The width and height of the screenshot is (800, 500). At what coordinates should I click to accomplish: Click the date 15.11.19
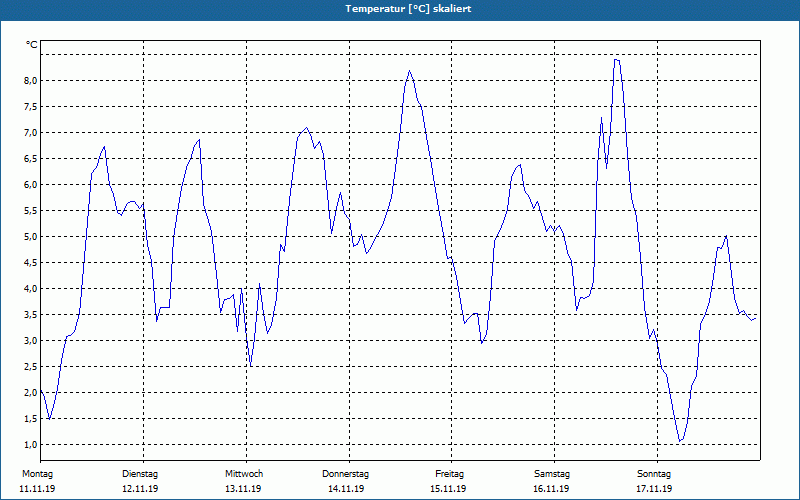(448, 489)
